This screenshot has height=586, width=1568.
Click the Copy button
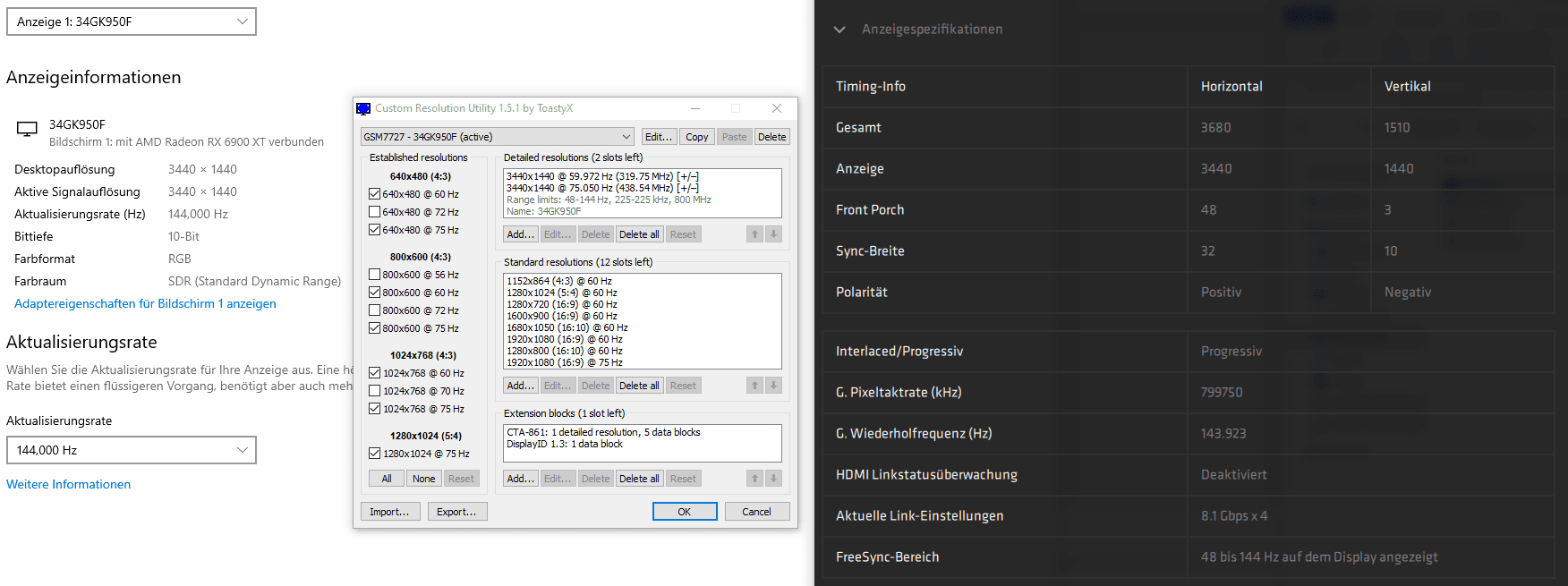point(697,137)
